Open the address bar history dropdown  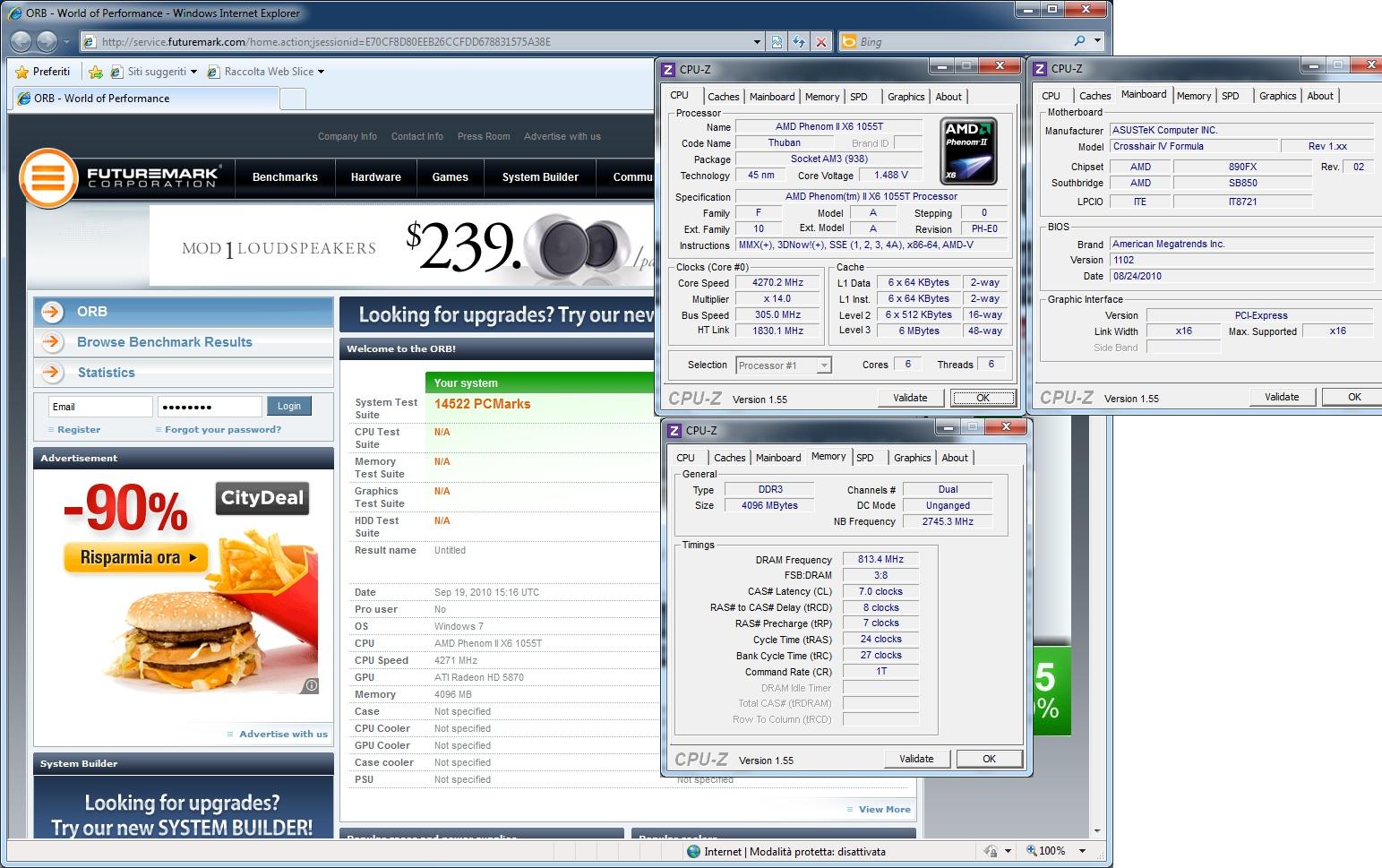(x=758, y=41)
